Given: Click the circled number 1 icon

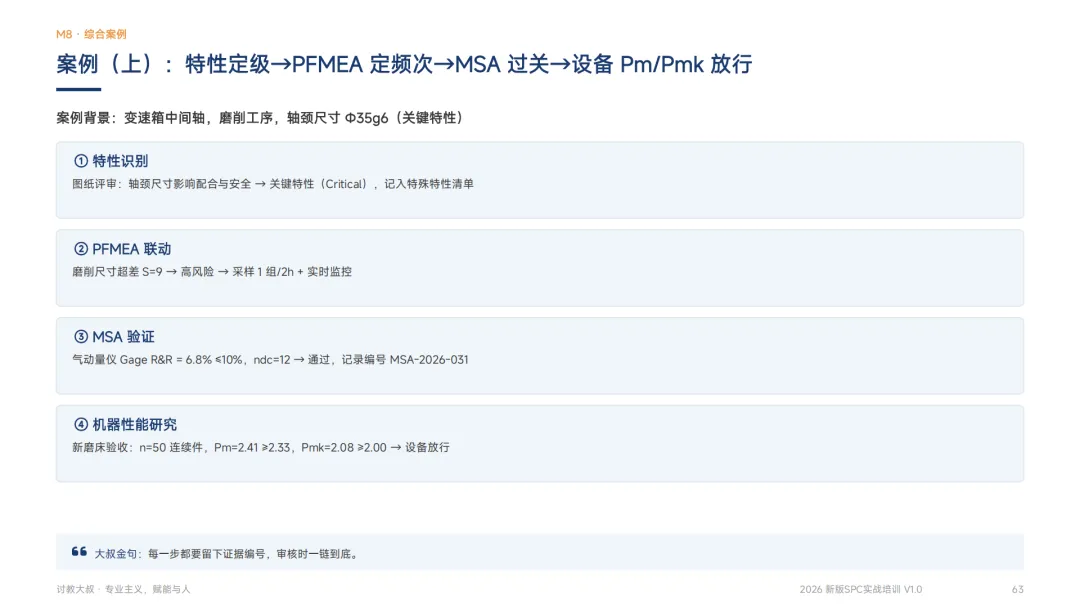Looking at the screenshot, I should pyautogui.click(x=81, y=161).
